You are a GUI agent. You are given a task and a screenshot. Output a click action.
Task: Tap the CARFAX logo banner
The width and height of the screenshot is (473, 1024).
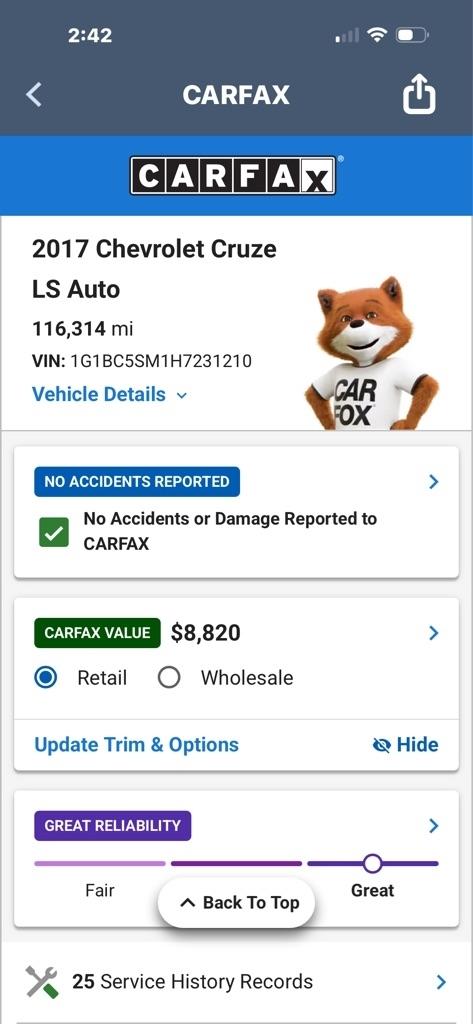tap(233, 176)
